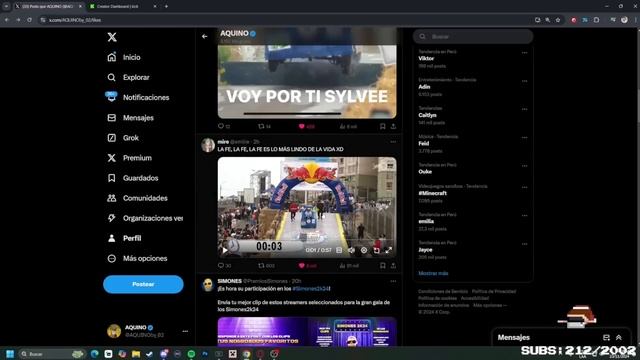Unlike miro's LA FE post
This screenshot has height=360, width=640.
click(x=302, y=266)
